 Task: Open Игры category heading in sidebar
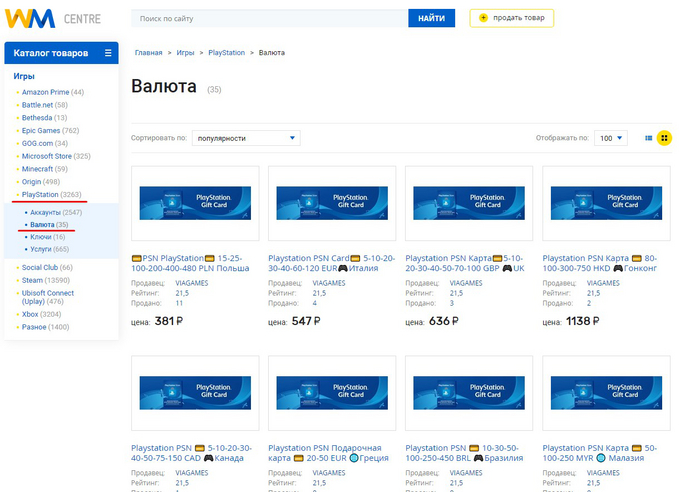[24, 76]
